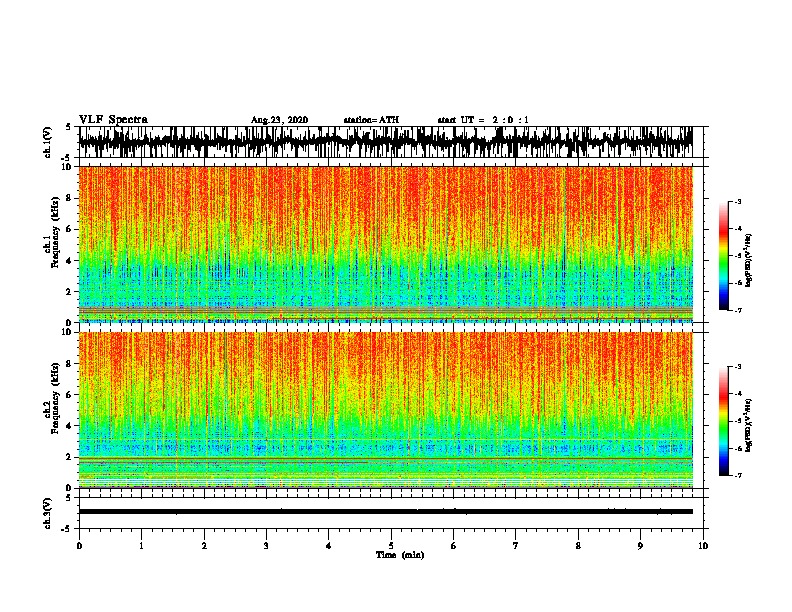Image resolution: width=792 pixels, height=612 pixels.
Task: Click the "VLF Spectra" title text
Action: tap(113, 120)
